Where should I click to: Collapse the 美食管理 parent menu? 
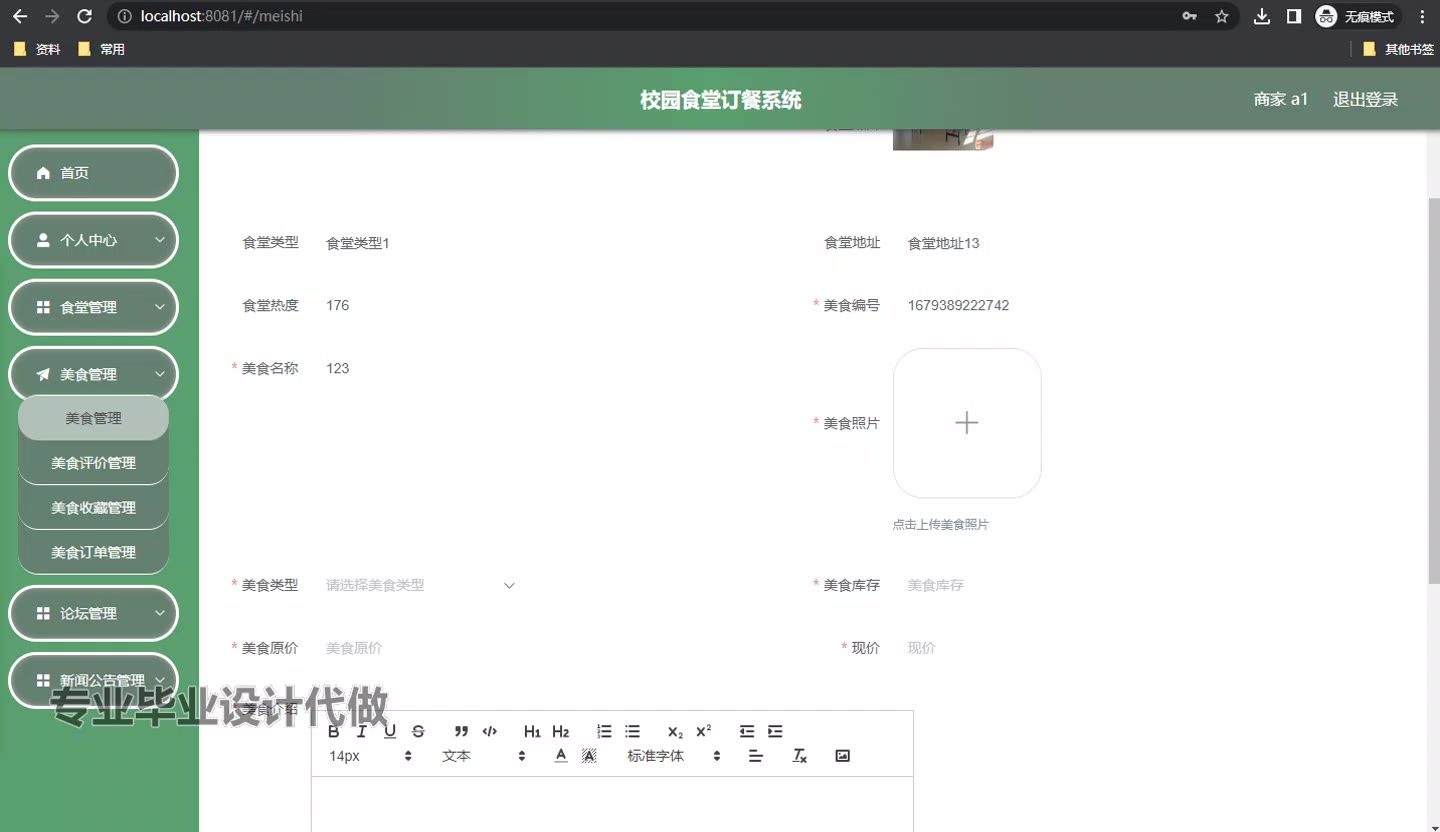[93, 374]
